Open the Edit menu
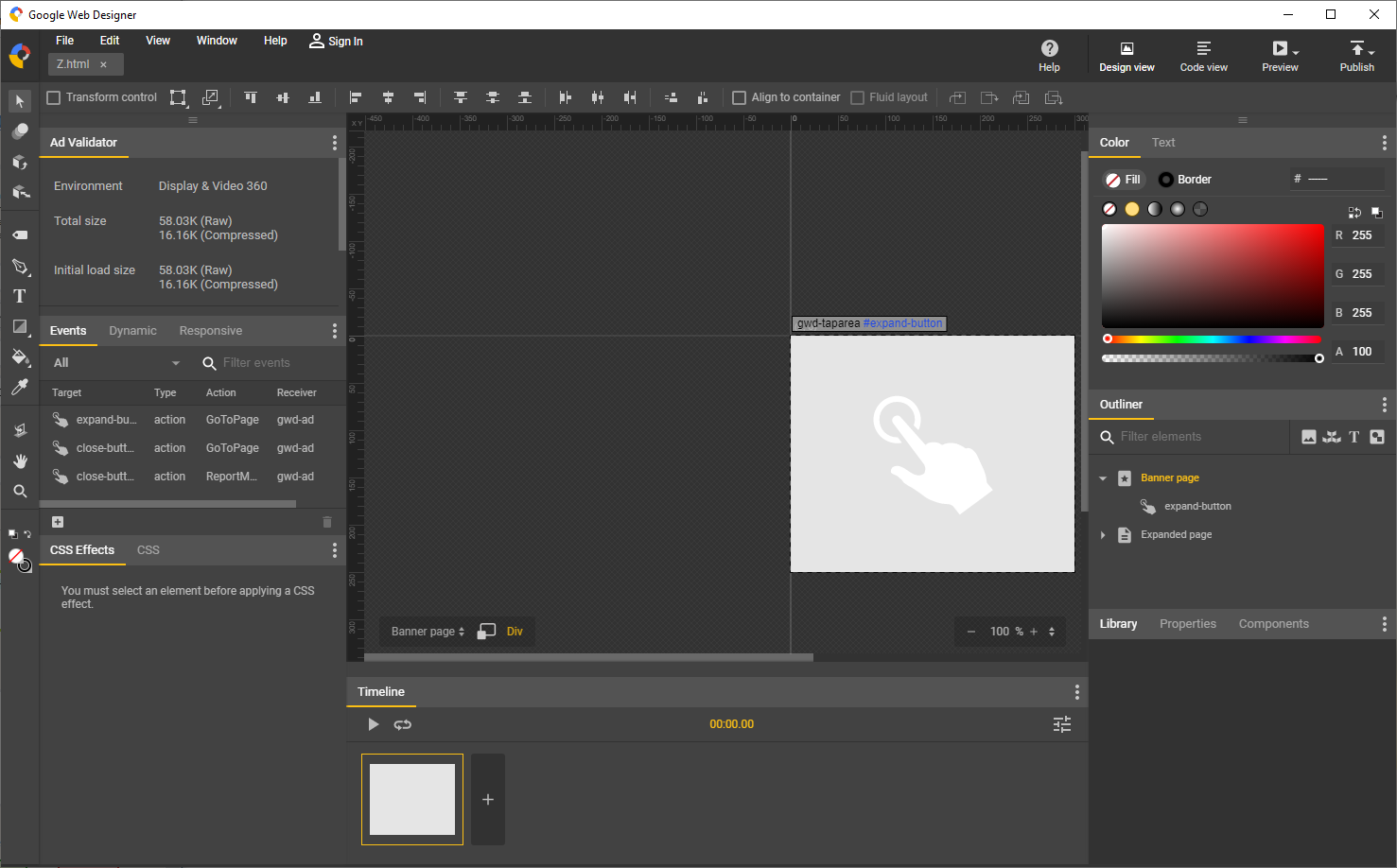Viewport: 1397px width, 868px height. click(x=110, y=41)
